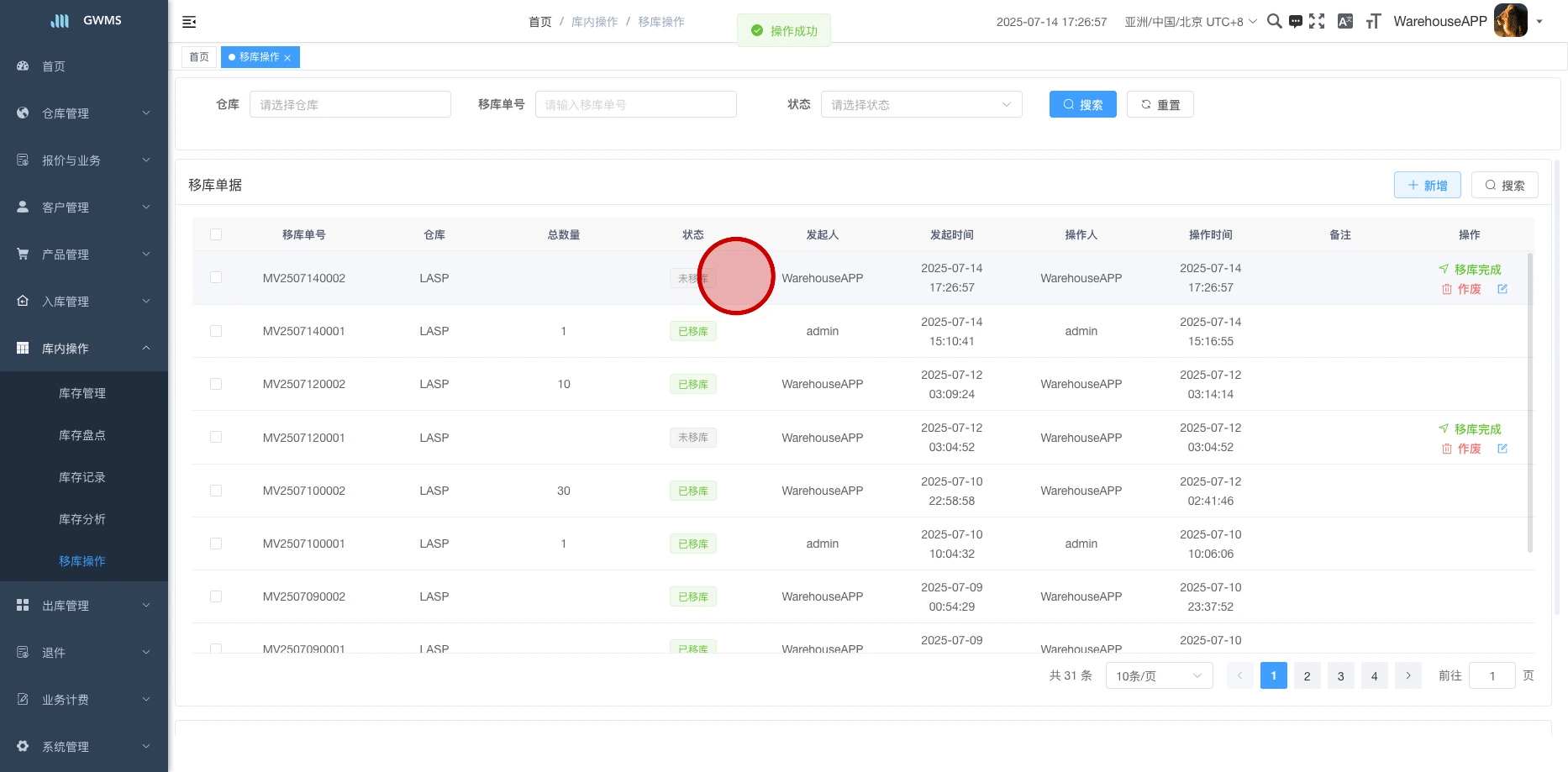Click the 新增 button
1568x772 pixels.
click(1427, 186)
